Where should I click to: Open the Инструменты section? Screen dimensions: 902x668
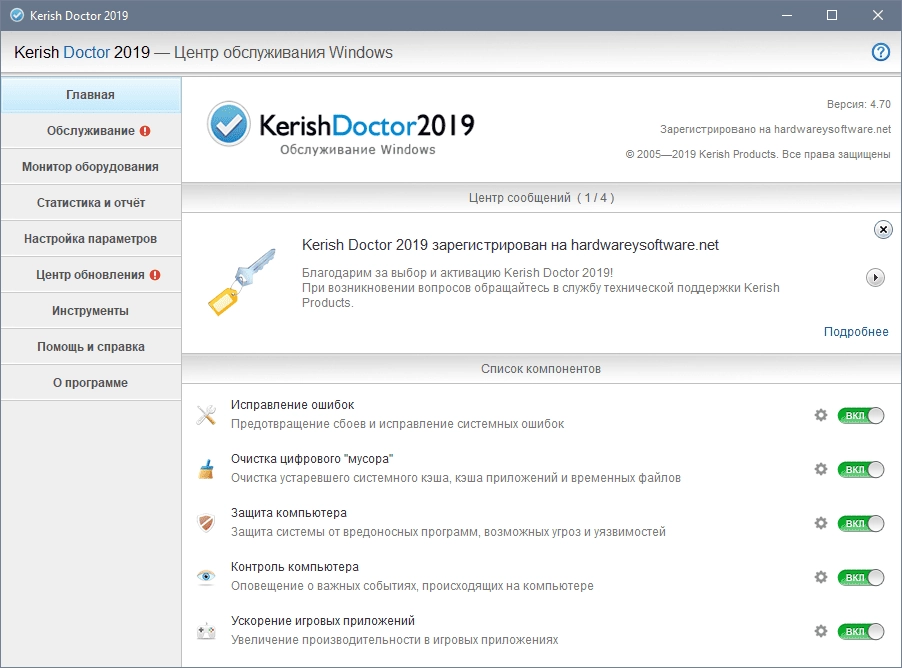90,311
